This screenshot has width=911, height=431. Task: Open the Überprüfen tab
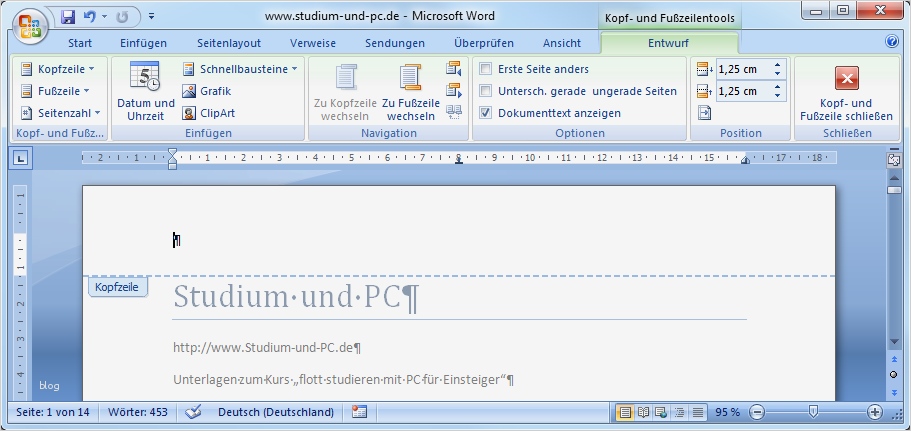pyautogui.click(x=484, y=43)
